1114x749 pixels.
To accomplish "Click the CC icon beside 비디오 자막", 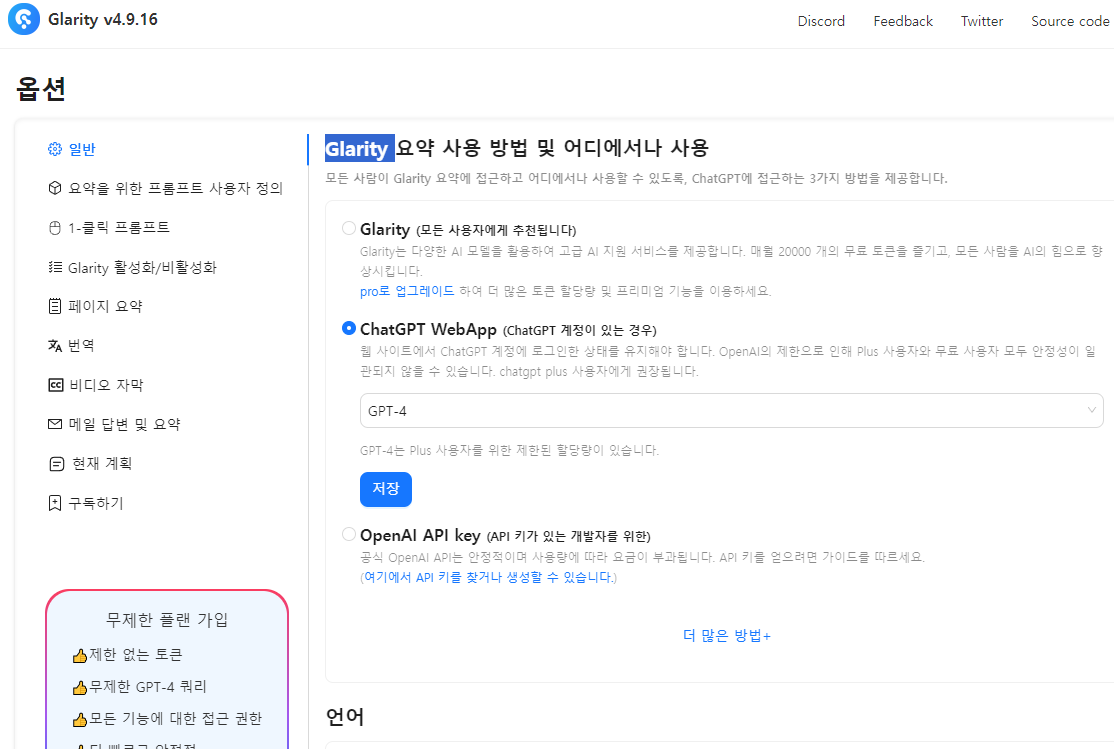I will (x=55, y=385).
